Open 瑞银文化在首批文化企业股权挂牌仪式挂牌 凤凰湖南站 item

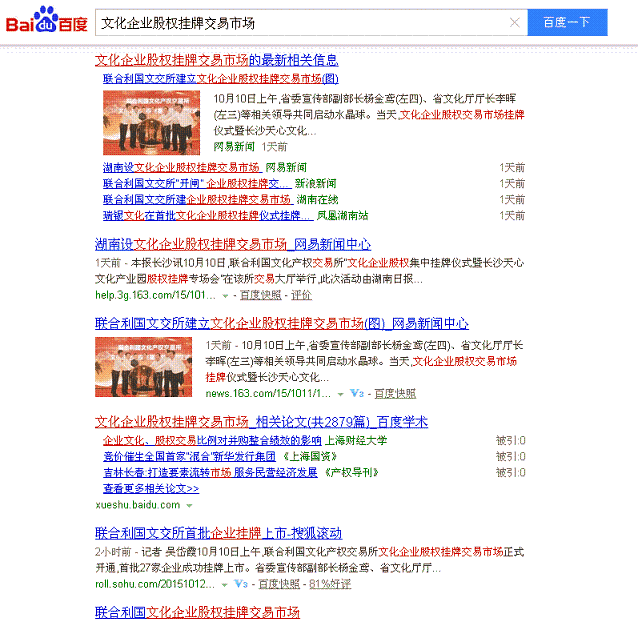point(208,216)
